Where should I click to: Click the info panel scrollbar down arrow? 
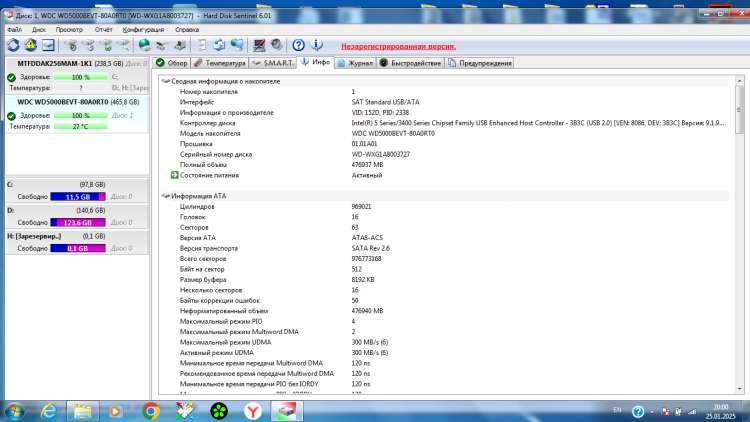tap(739, 389)
